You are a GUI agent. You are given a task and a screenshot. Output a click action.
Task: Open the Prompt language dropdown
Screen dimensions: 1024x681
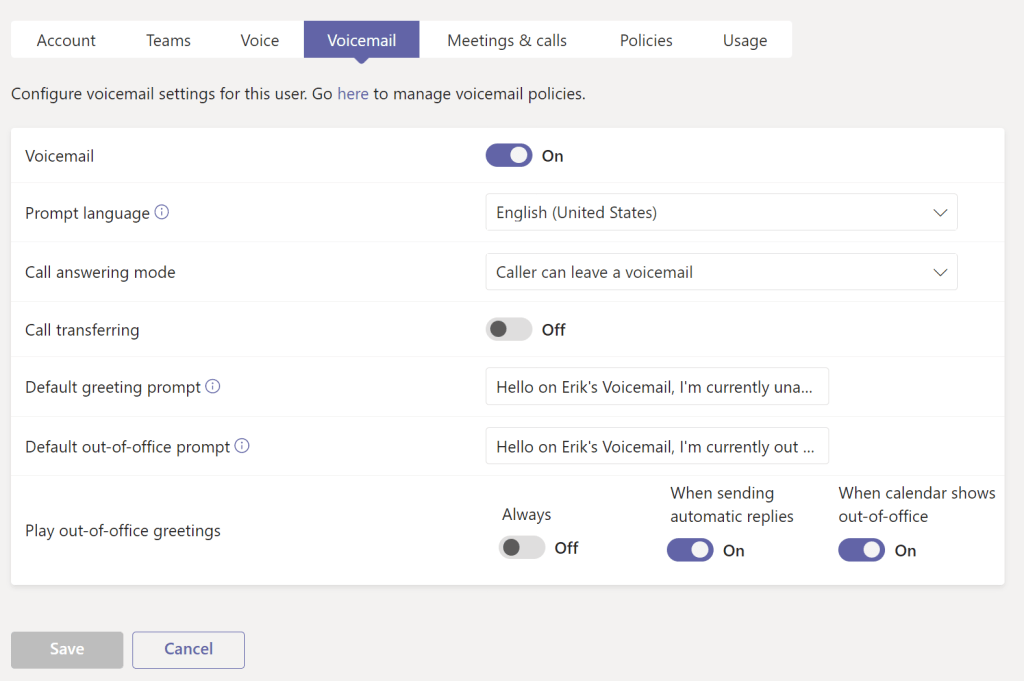[x=721, y=213]
